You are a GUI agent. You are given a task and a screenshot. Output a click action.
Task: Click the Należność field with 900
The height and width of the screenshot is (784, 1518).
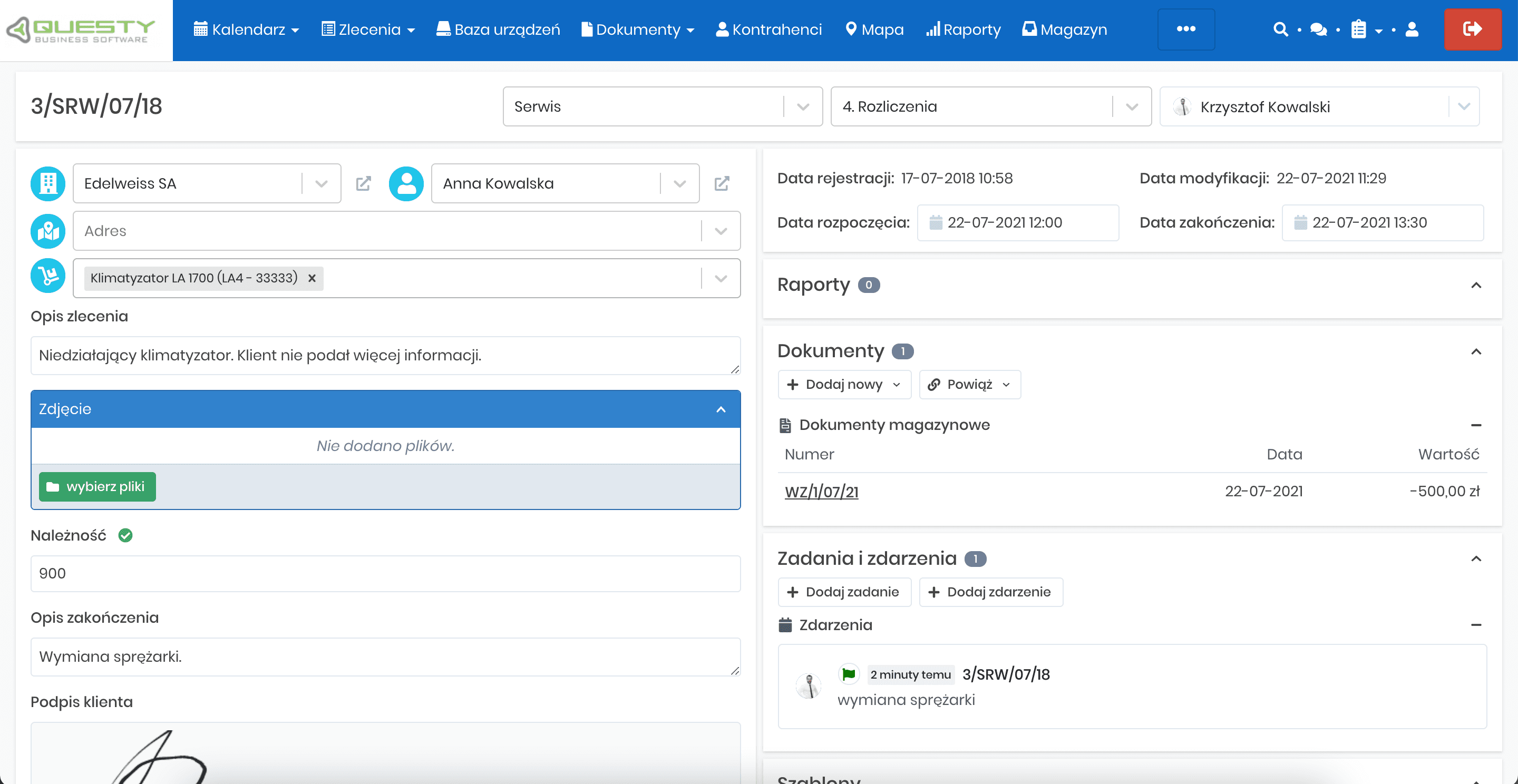385,574
